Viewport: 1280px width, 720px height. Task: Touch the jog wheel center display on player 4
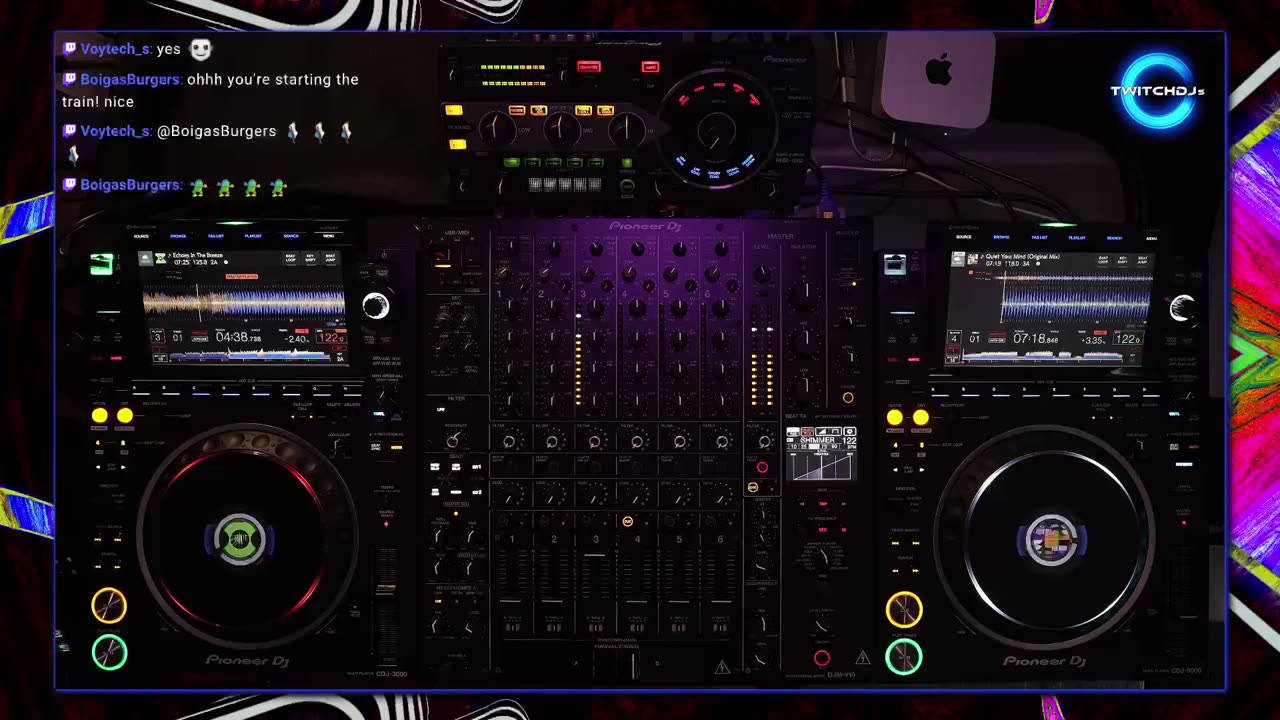[1051, 540]
